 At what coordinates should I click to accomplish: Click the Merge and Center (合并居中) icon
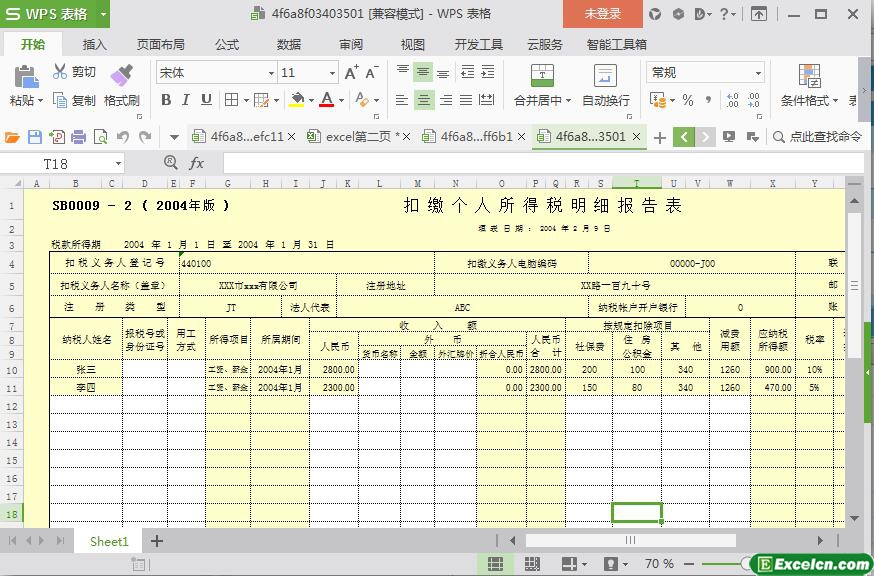click(x=541, y=76)
